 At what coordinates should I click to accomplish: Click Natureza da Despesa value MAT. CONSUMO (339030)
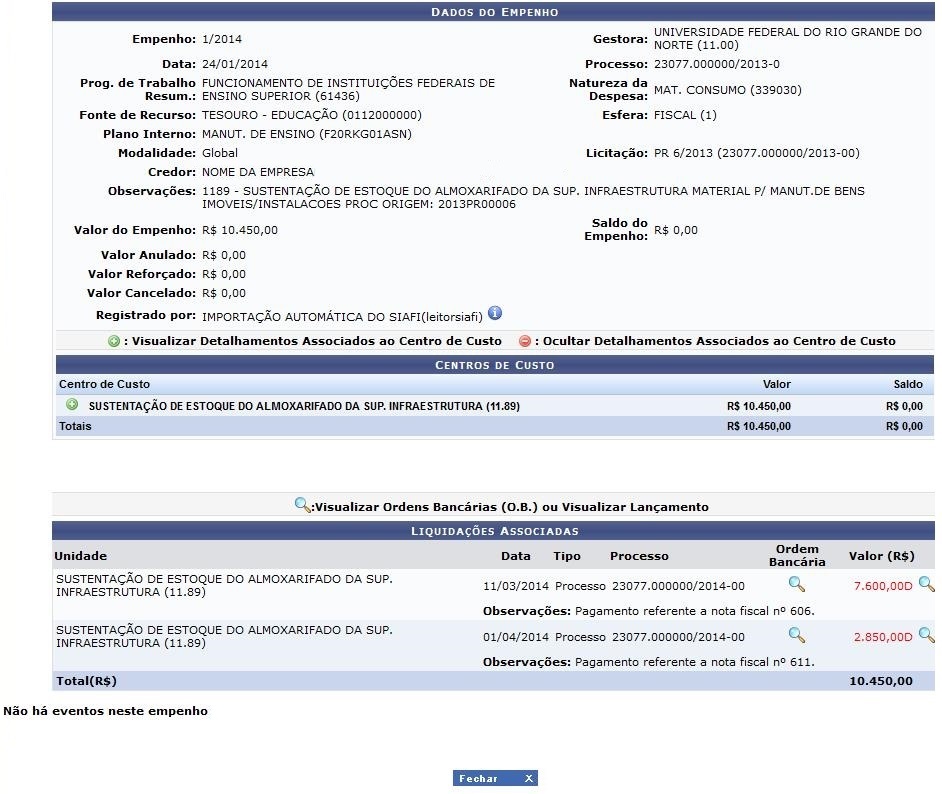[728, 90]
